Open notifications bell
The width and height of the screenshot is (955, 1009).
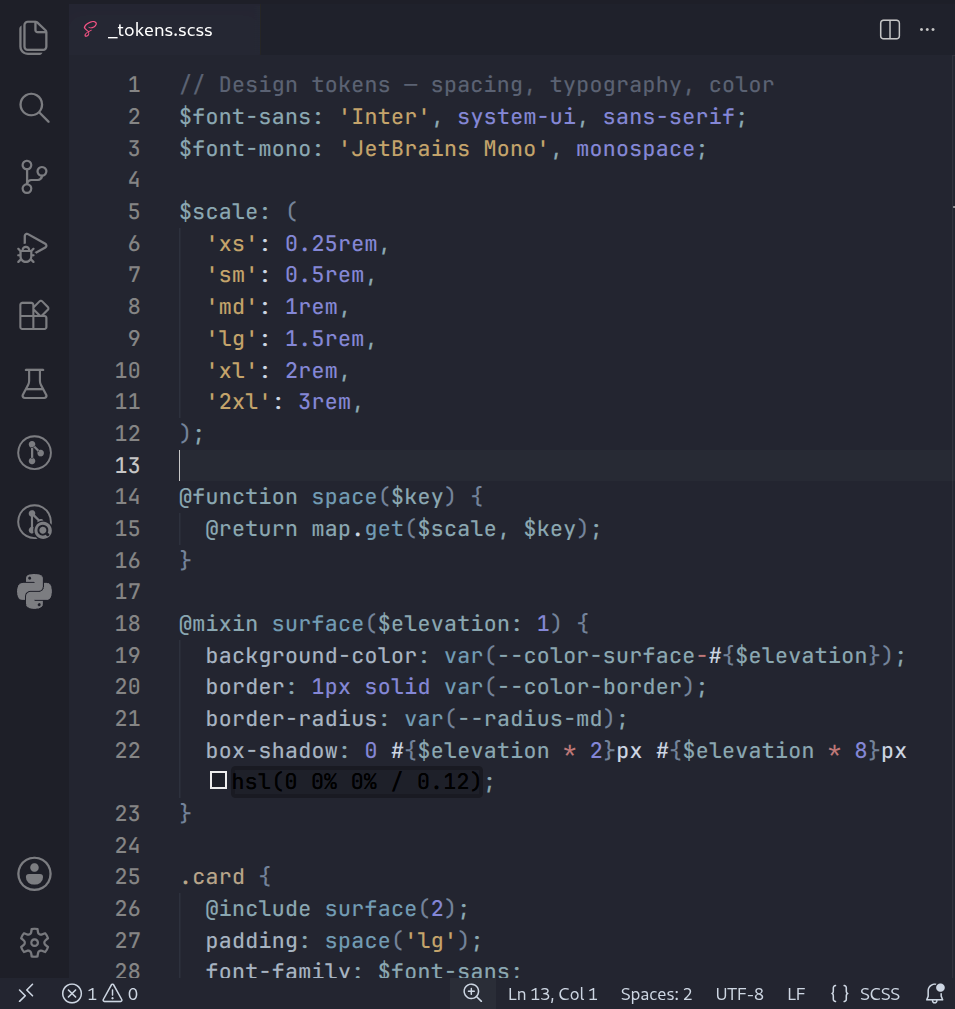click(x=935, y=994)
